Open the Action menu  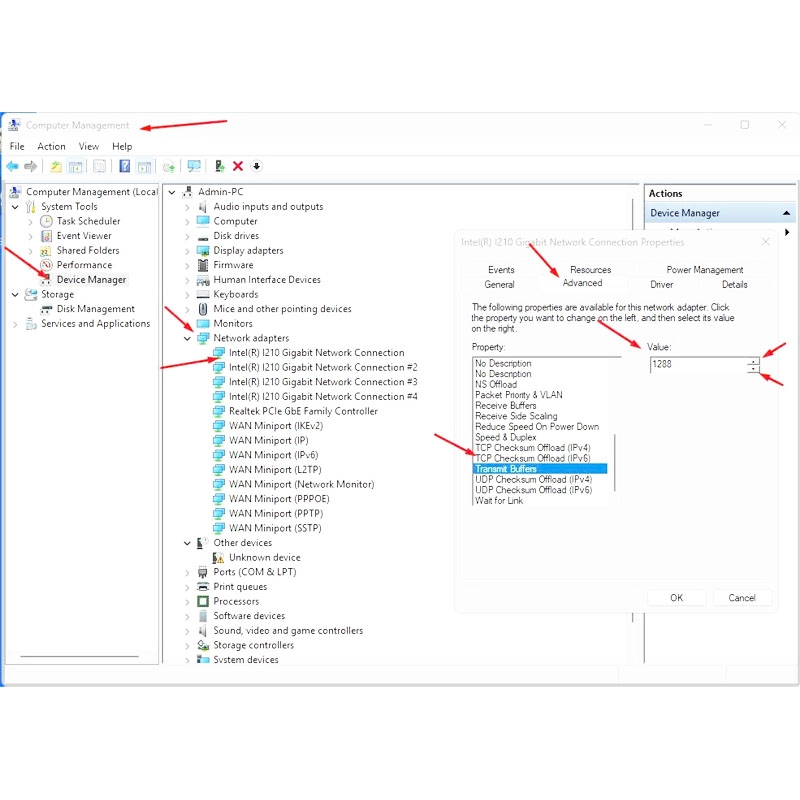click(x=51, y=146)
